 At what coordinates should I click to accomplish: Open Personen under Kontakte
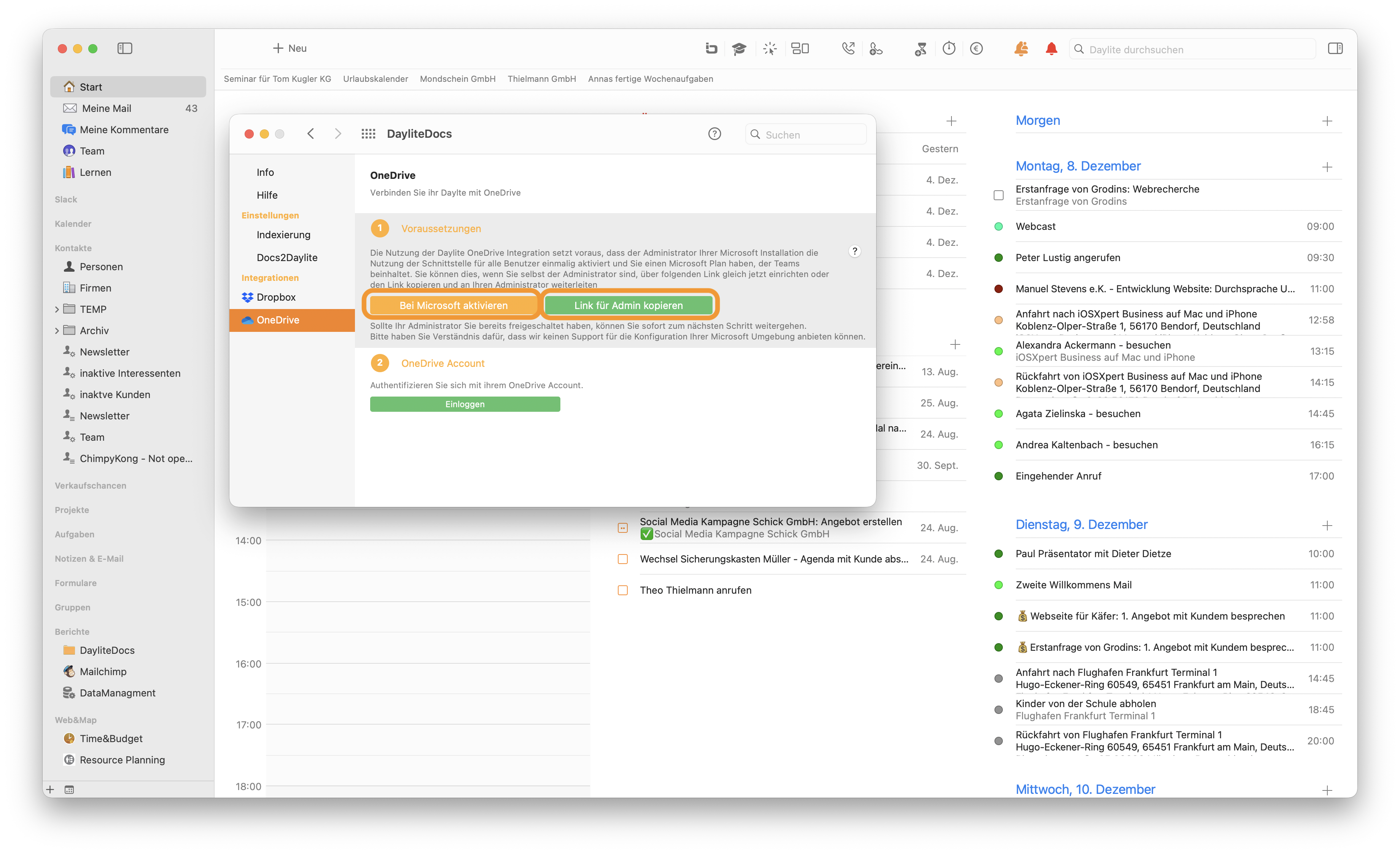coord(129,266)
